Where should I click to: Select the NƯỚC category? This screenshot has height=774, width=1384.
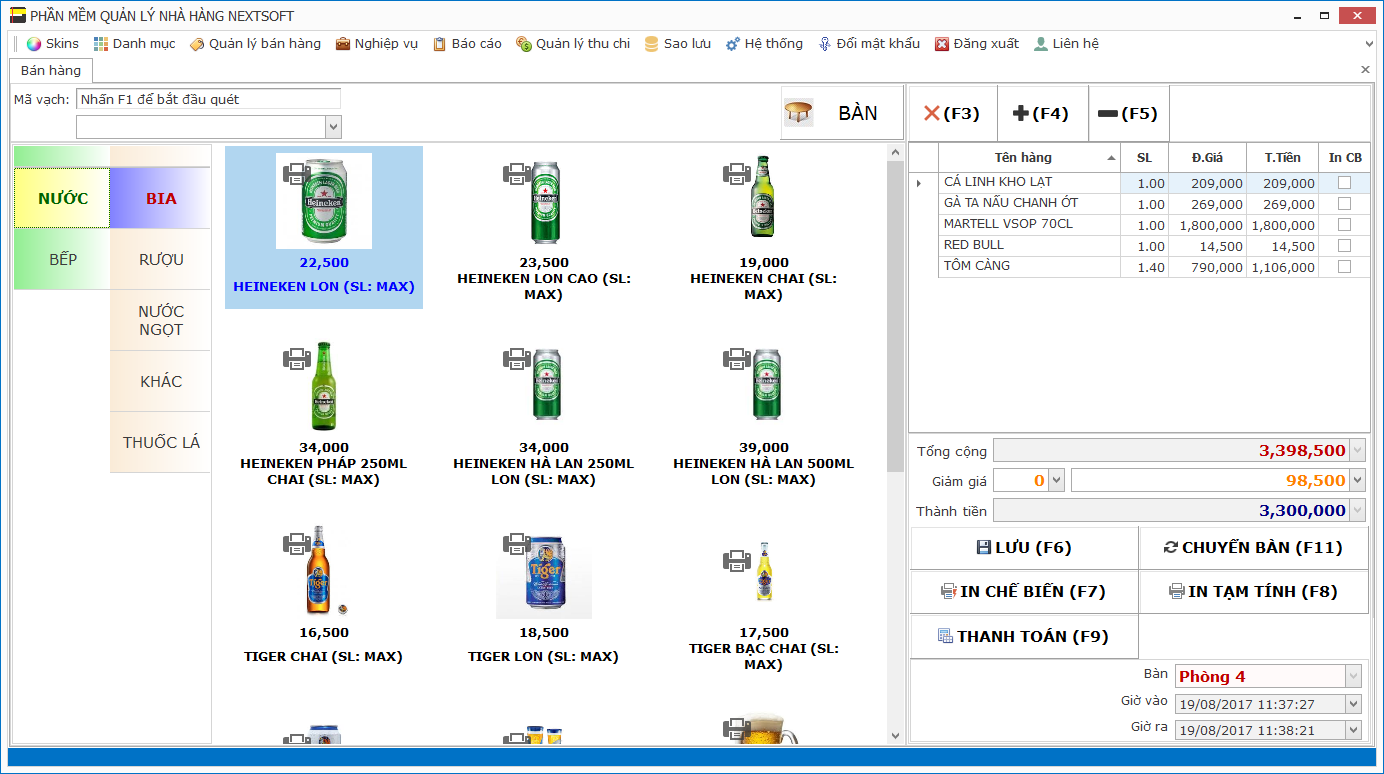(62, 198)
